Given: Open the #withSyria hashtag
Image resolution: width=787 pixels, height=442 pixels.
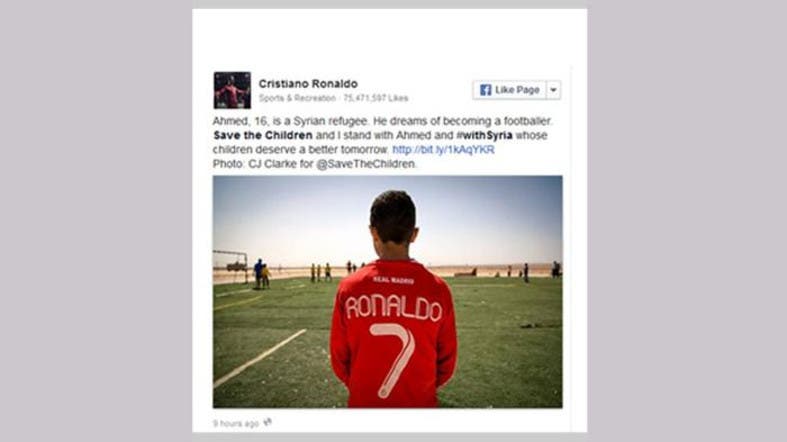Looking at the screenshot, I should tap(484, 135).
